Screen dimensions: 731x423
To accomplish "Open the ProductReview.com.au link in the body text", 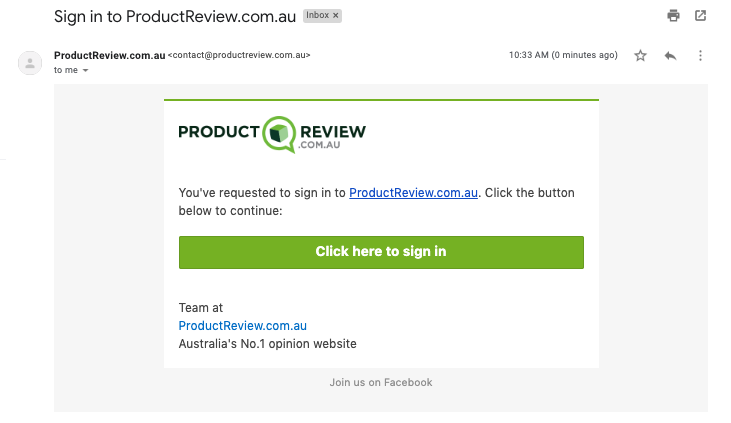I will tap(413, 193).
